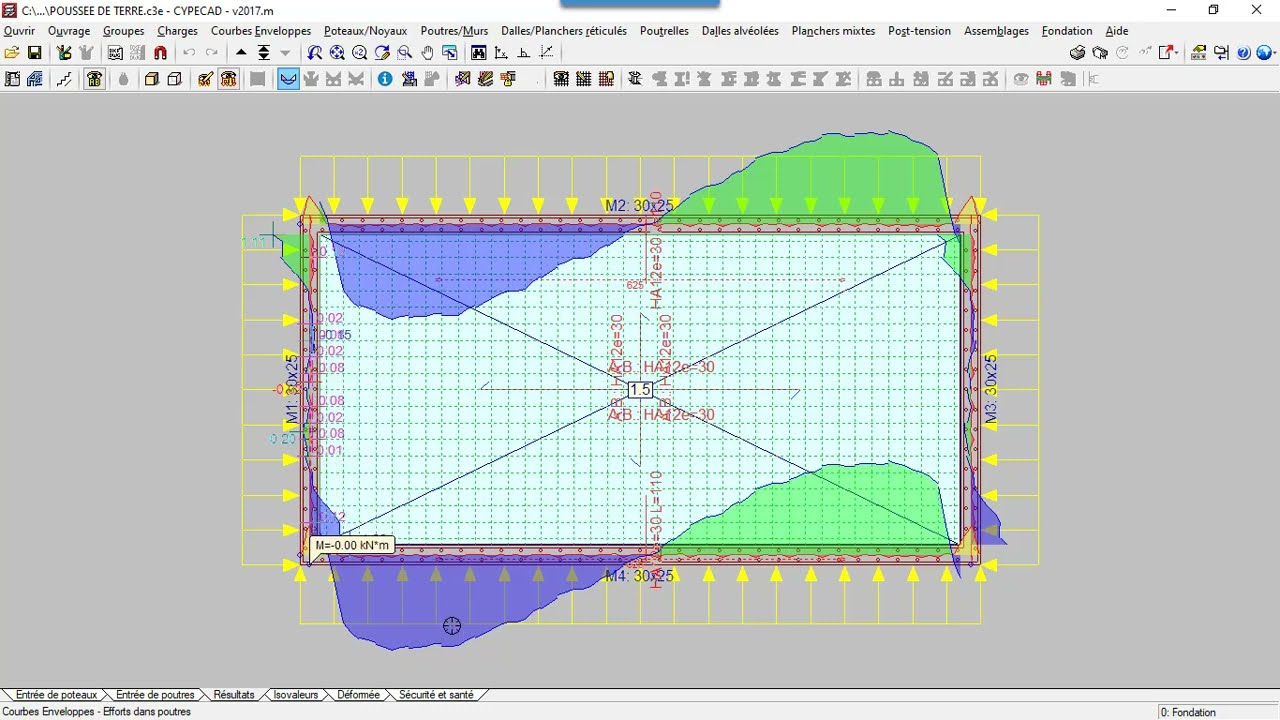Image resolution: width=1280 pixels, height=720 pixels.
Task: Open the Assemblages menu
Action: (996, 31)
